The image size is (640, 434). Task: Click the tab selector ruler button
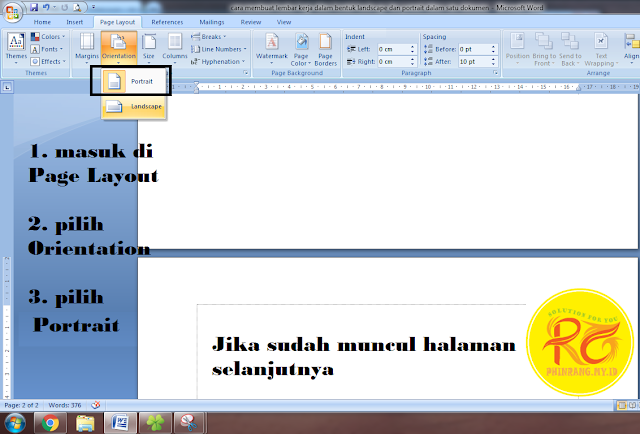7,87
